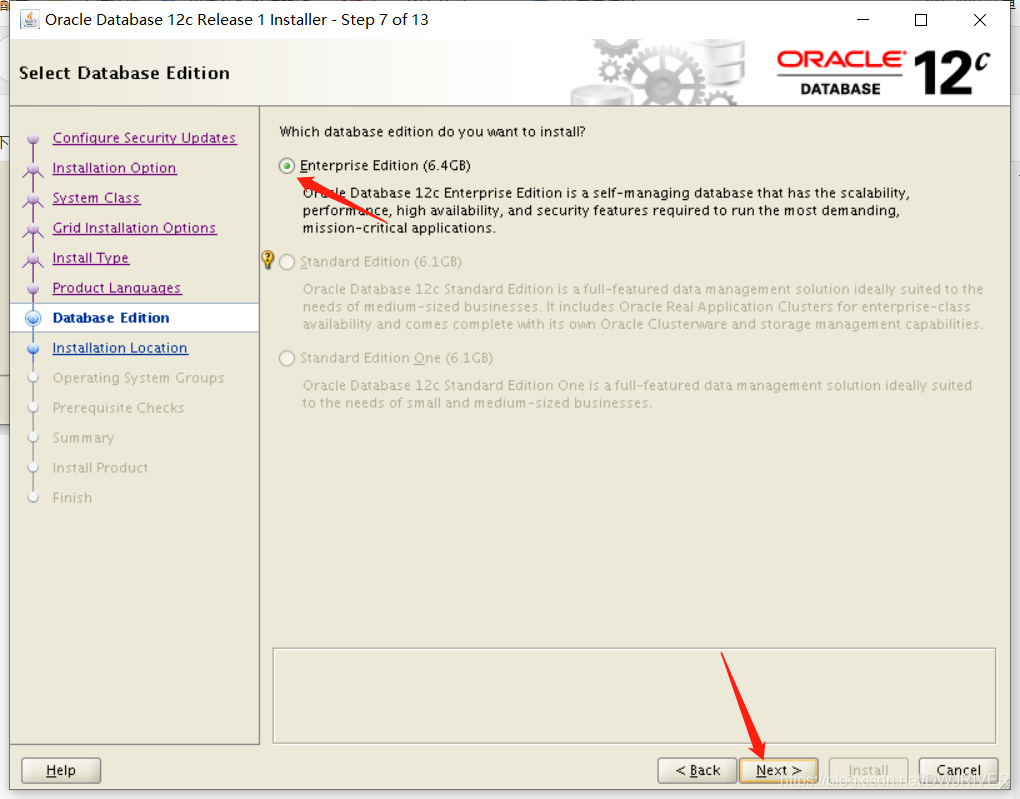The height and width of the screenshot is (799, 1020).
Task: Click Database Edition step bullet icon
Action: pos(33,318)
